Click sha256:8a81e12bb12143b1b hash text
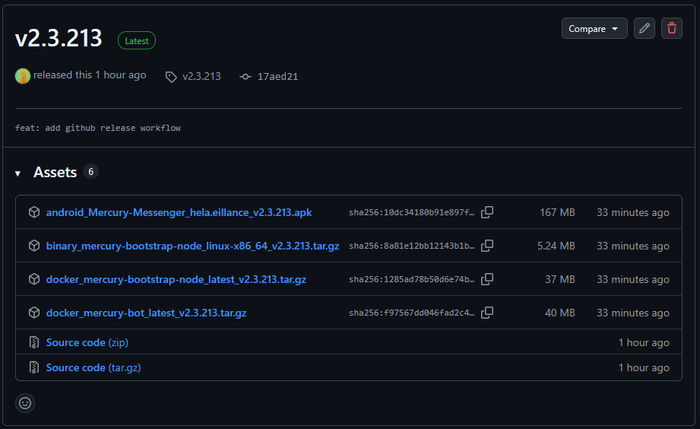Image resolution: width=700 pixels, height=429 pixels. tap(411, 246)
